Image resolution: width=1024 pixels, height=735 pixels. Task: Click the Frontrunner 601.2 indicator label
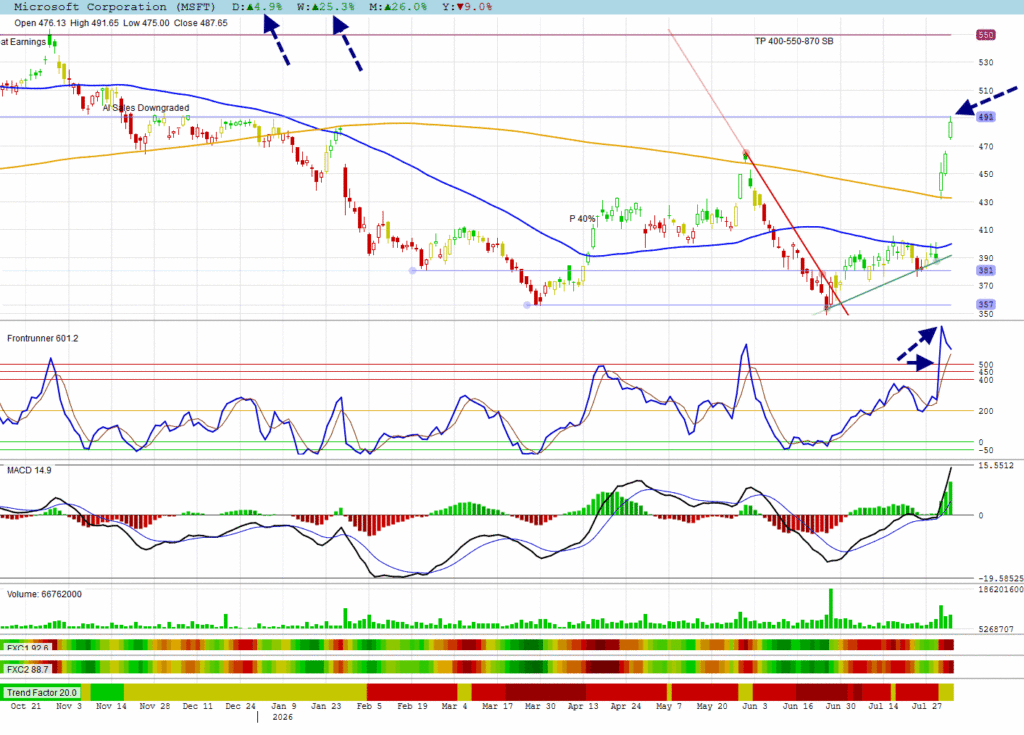(x=42, y=338)
